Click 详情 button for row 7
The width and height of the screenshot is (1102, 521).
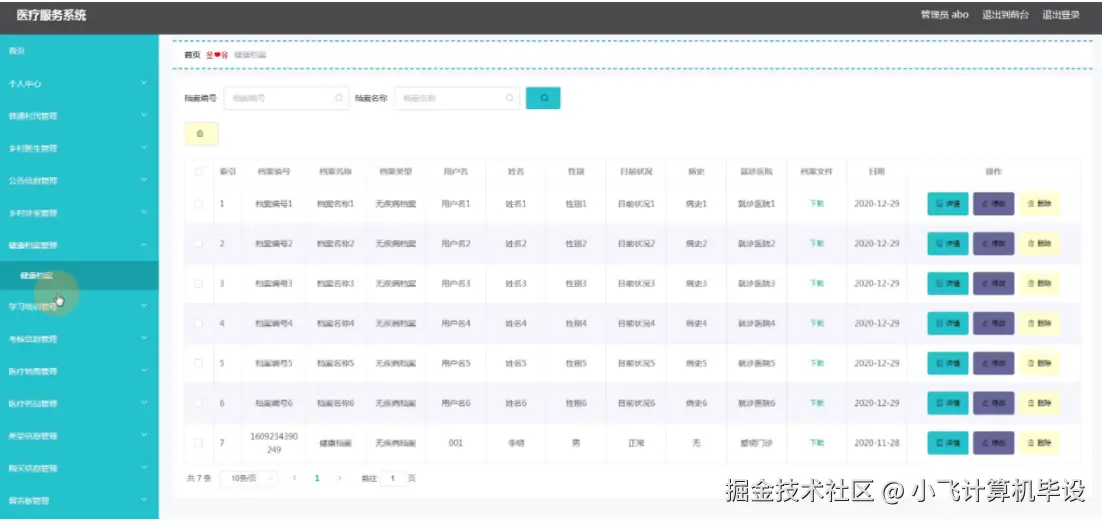pyautogui.click(x=947, y=443)
